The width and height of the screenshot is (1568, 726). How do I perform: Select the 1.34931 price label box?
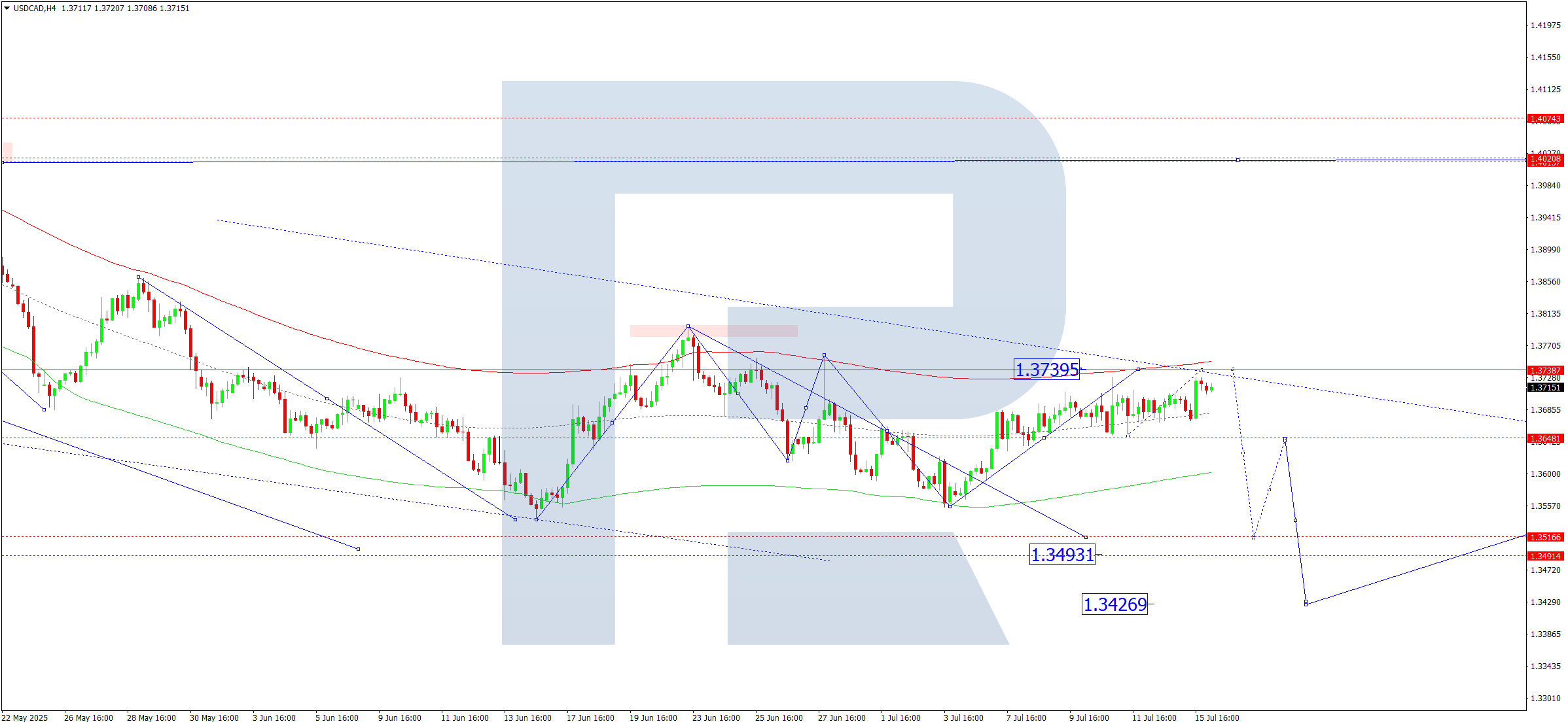[1061, 555]
